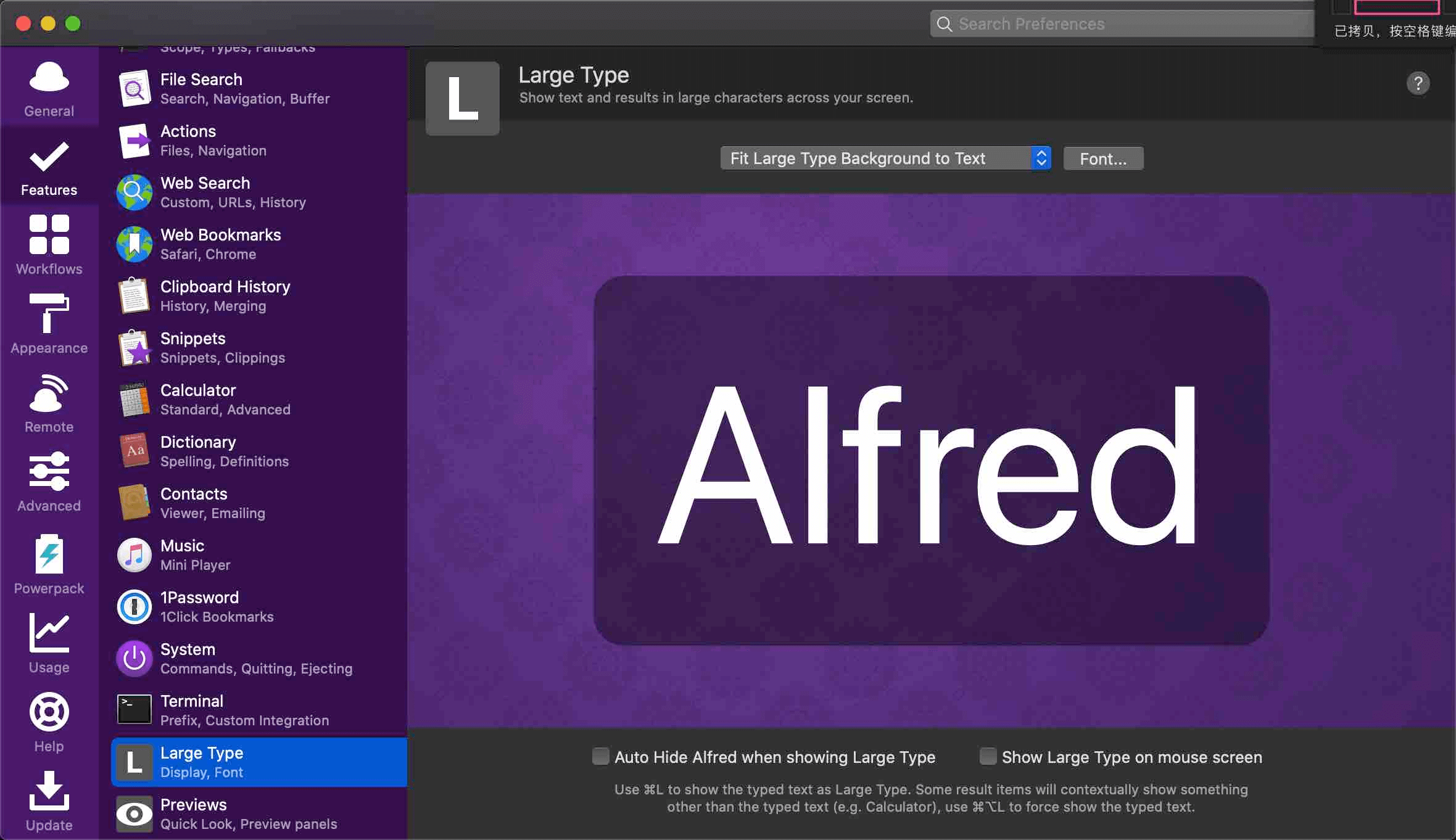Select the Actions arrow icon

pos(134,141)
